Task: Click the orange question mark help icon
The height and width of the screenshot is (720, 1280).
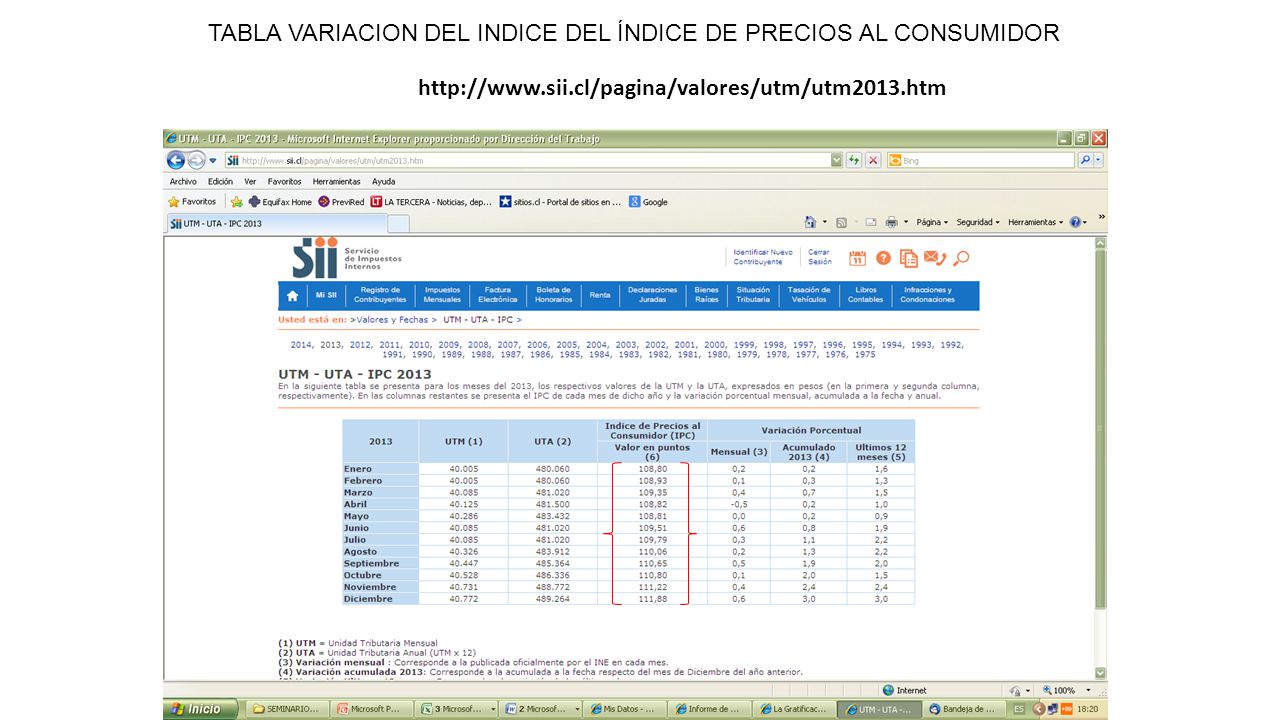Action: click(x=883, y=258)
